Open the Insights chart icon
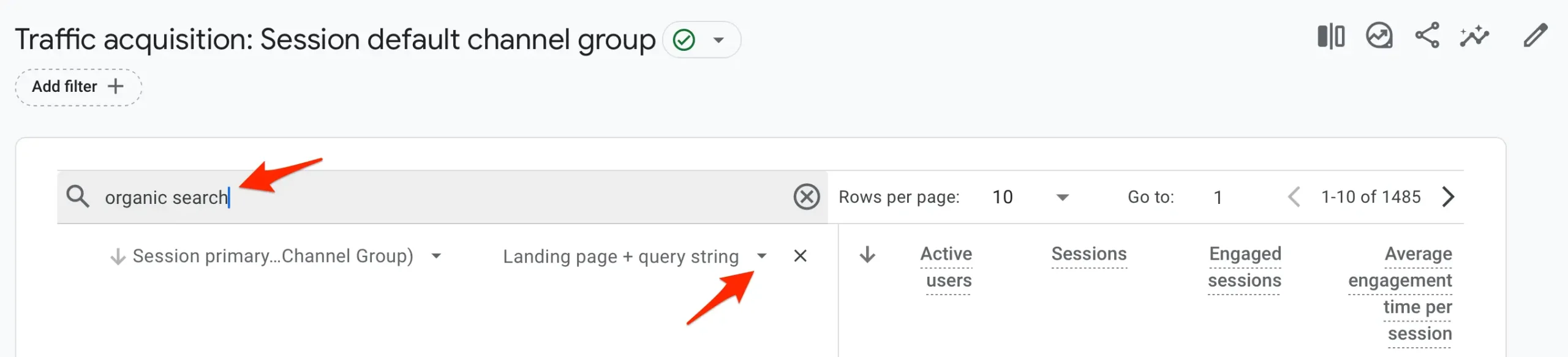The height and width of the screenshot is (357, 1568). pyautogui.click(x=1379, y=36)
